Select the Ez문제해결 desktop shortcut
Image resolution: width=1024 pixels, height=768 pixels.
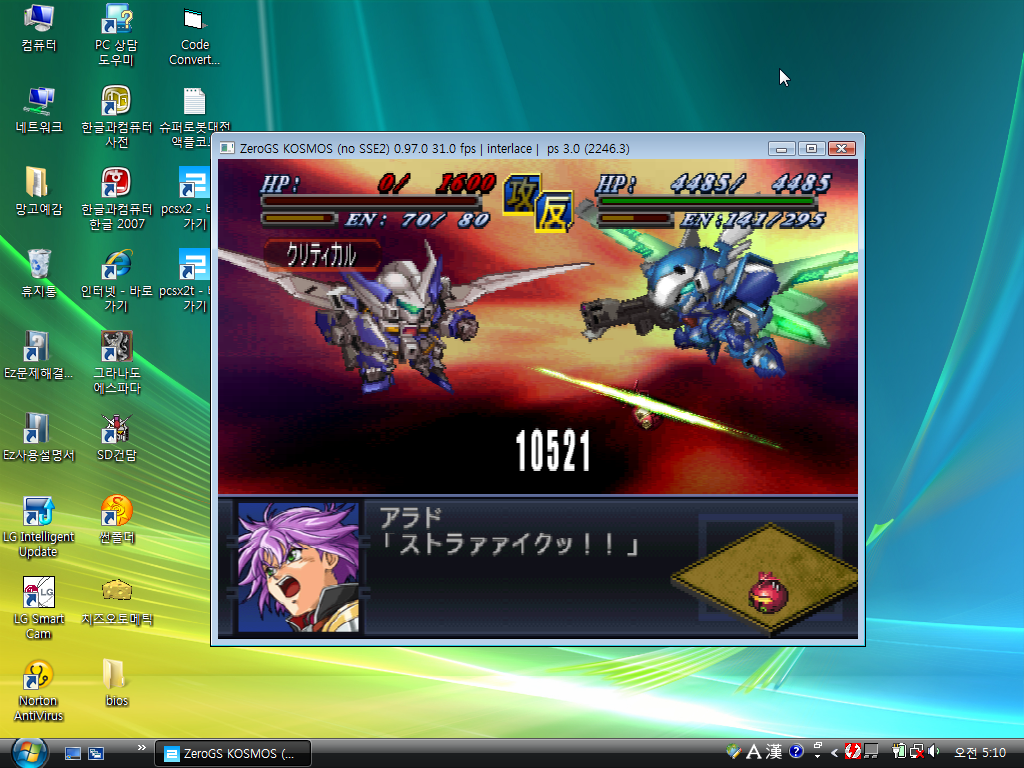pos(39,356)
